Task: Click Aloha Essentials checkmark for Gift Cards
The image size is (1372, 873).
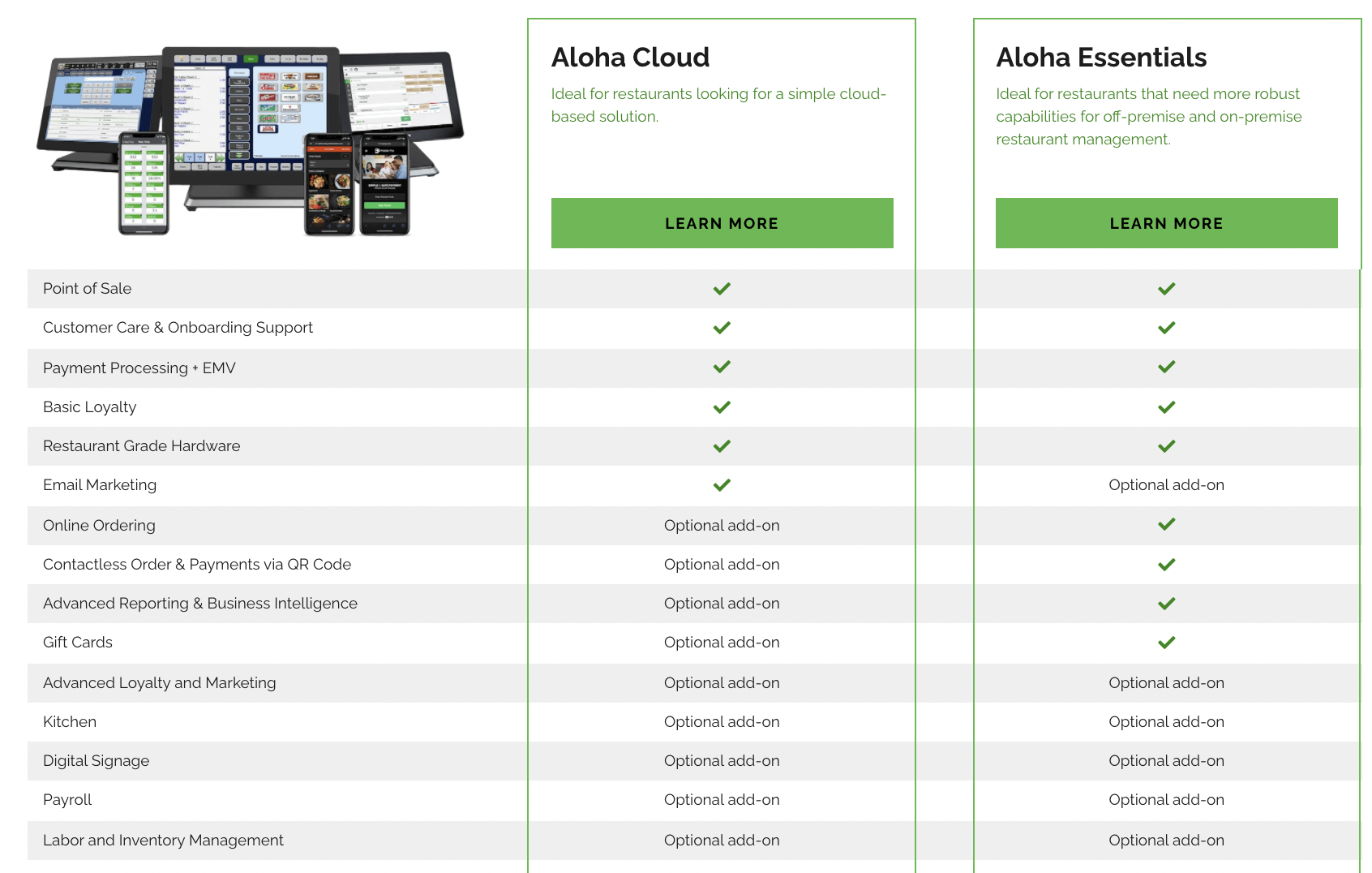Action: (1166, 643)
